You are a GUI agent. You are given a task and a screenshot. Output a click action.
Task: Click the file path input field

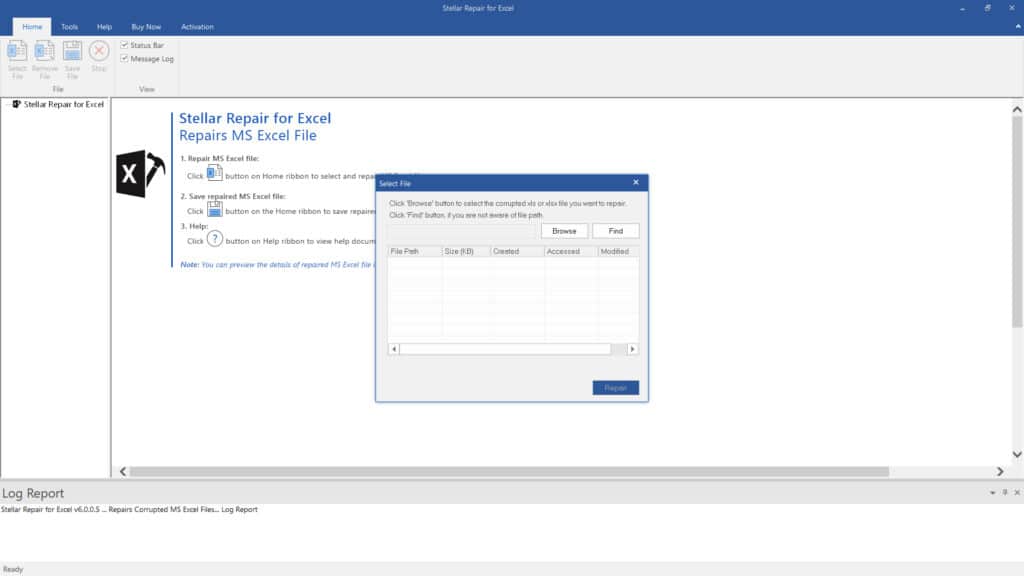pyautogui.click(x=462, y=231)
